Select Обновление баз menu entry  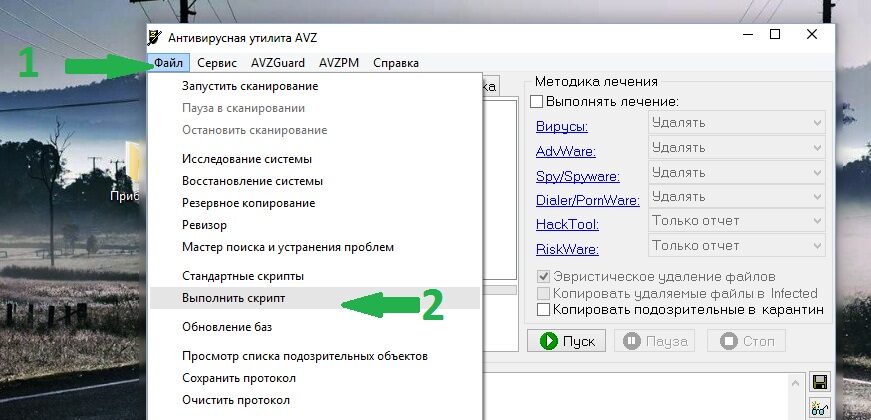[314, 327]
